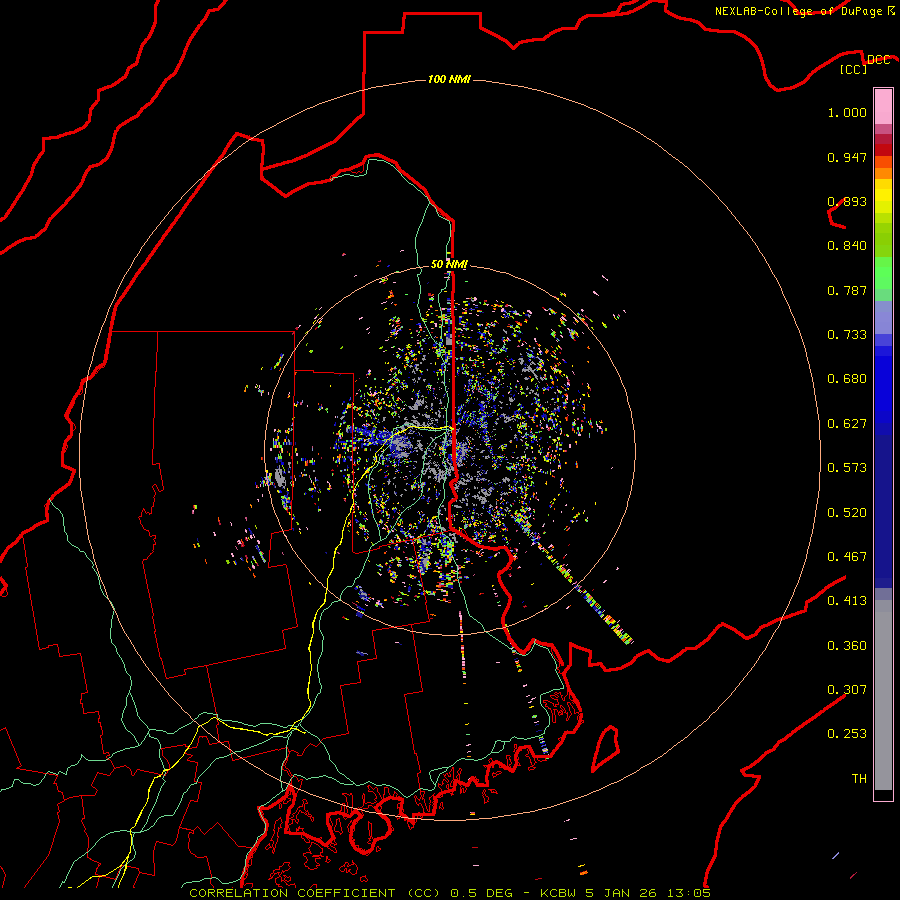Select the 0.840 scale label
Screen dimensions: 900x900
tap(847, 246)
